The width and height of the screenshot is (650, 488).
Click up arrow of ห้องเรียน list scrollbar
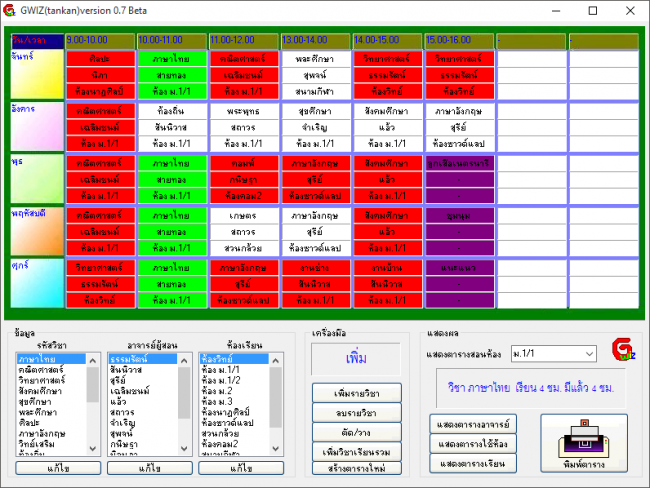[276, 360]
